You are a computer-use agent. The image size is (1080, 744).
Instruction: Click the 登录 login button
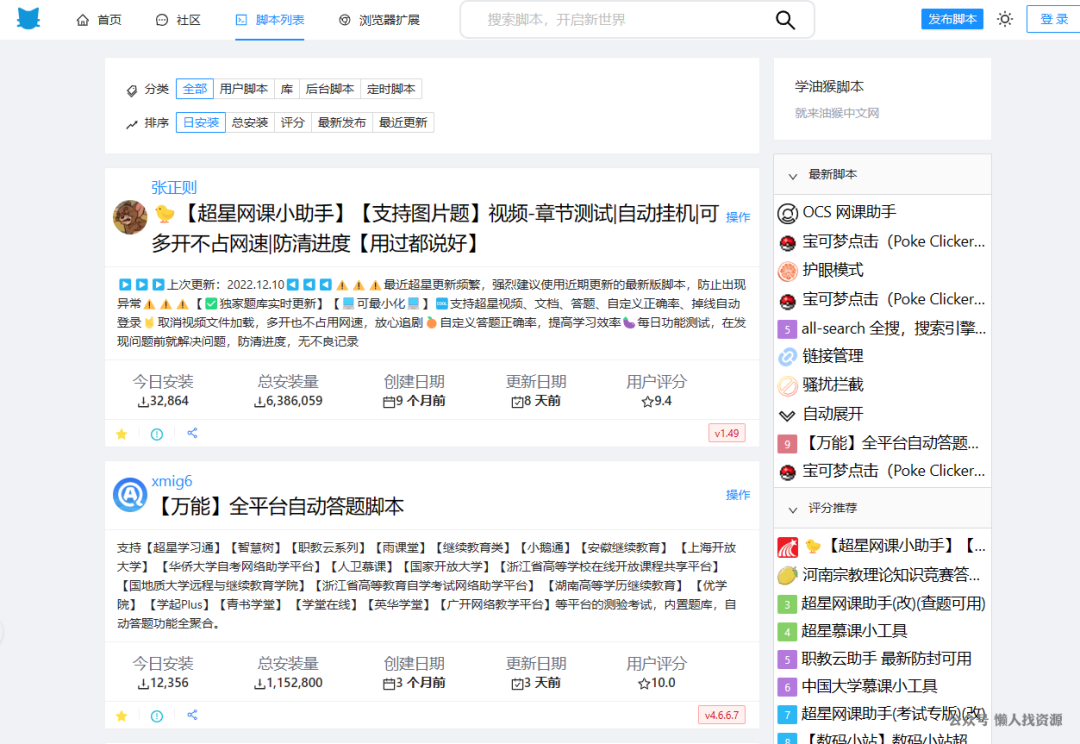tap(1054, 19)
